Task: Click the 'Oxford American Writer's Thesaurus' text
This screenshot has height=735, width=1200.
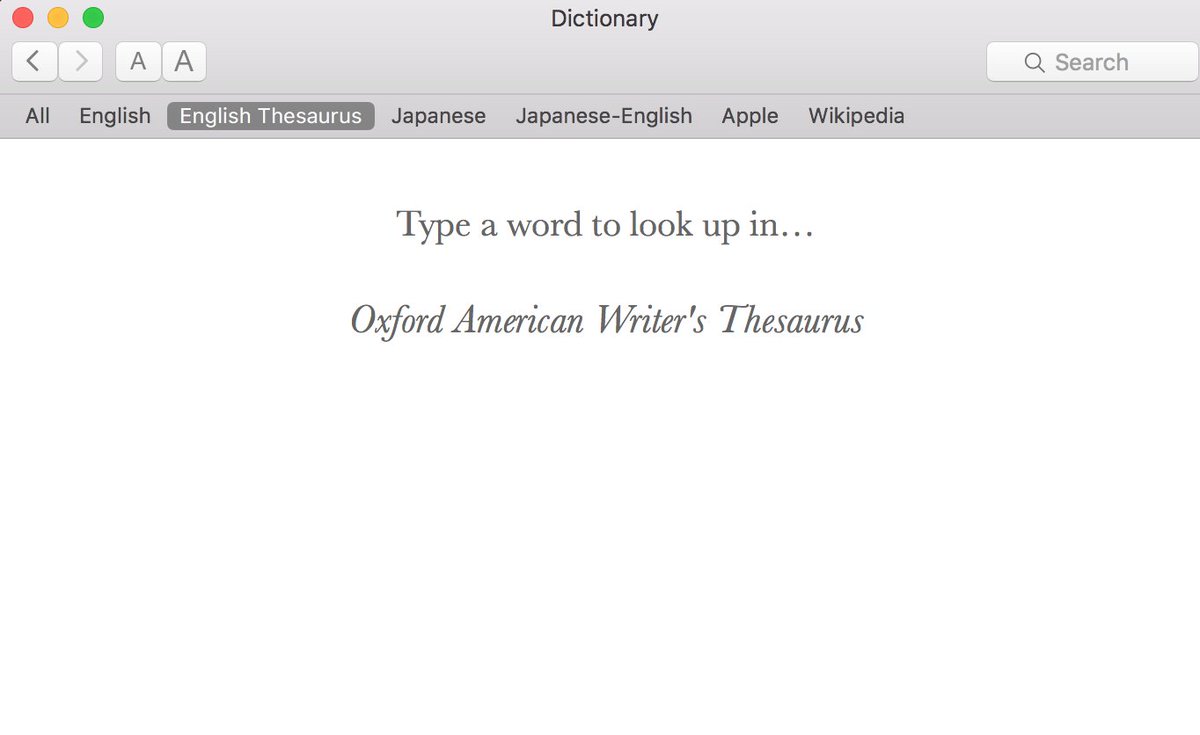Action: (x=607, y=321)
